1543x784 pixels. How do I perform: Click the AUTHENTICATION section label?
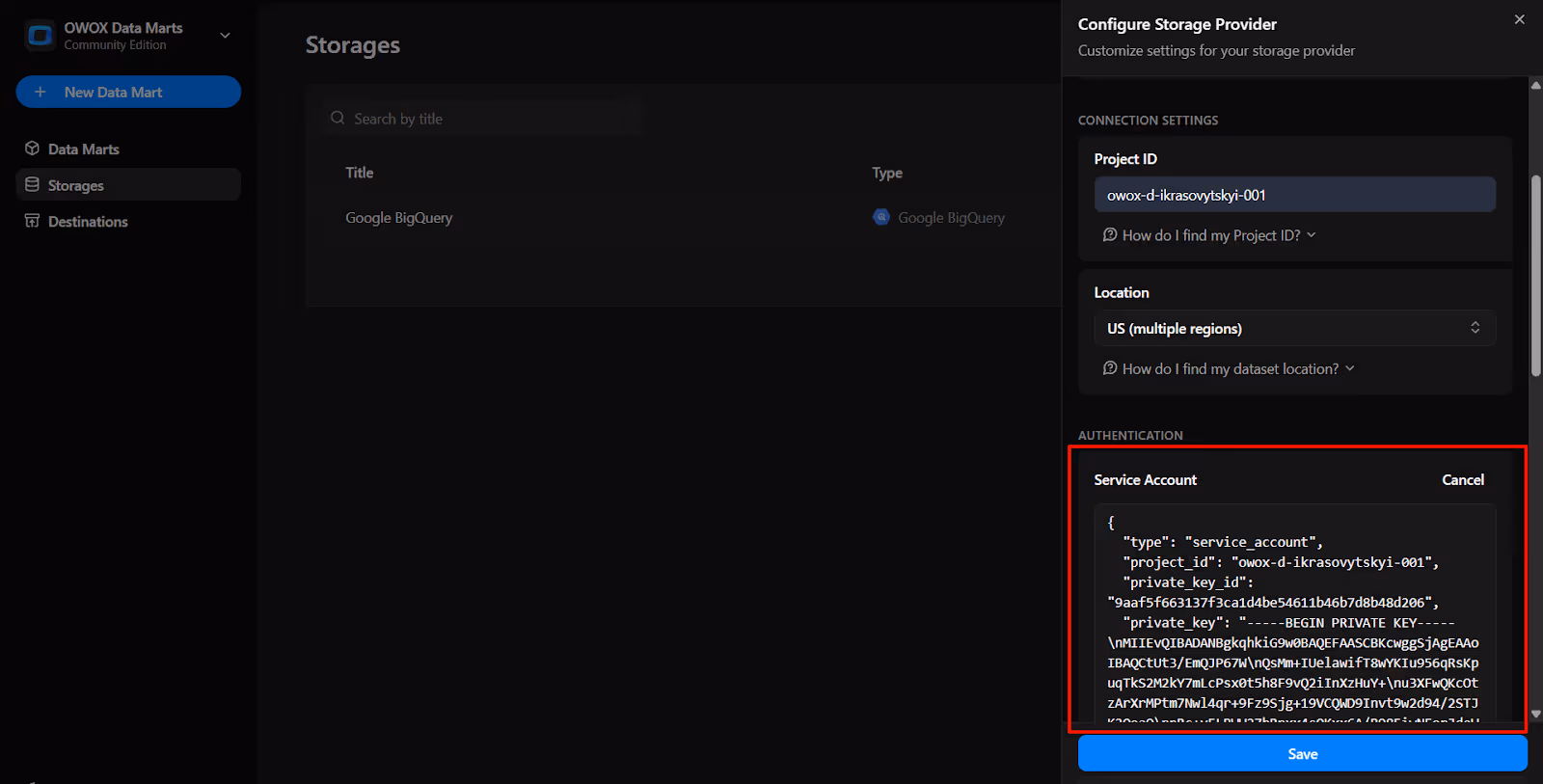pos(1130,436)
